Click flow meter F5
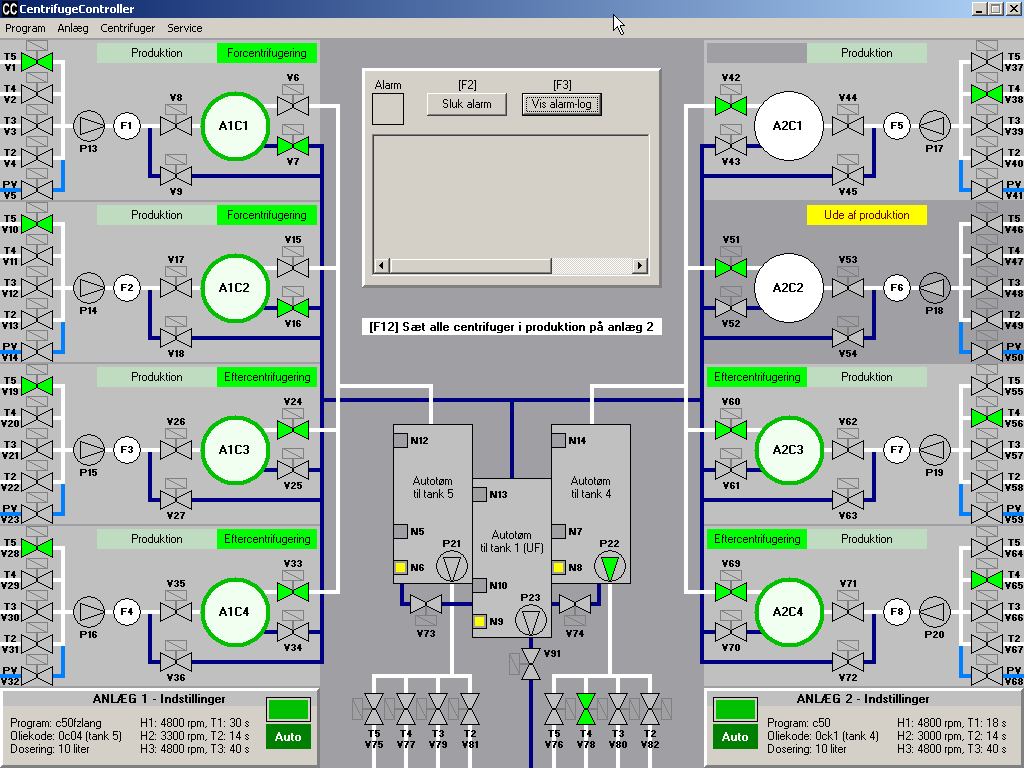The image size is (1024, 768). 897,126
